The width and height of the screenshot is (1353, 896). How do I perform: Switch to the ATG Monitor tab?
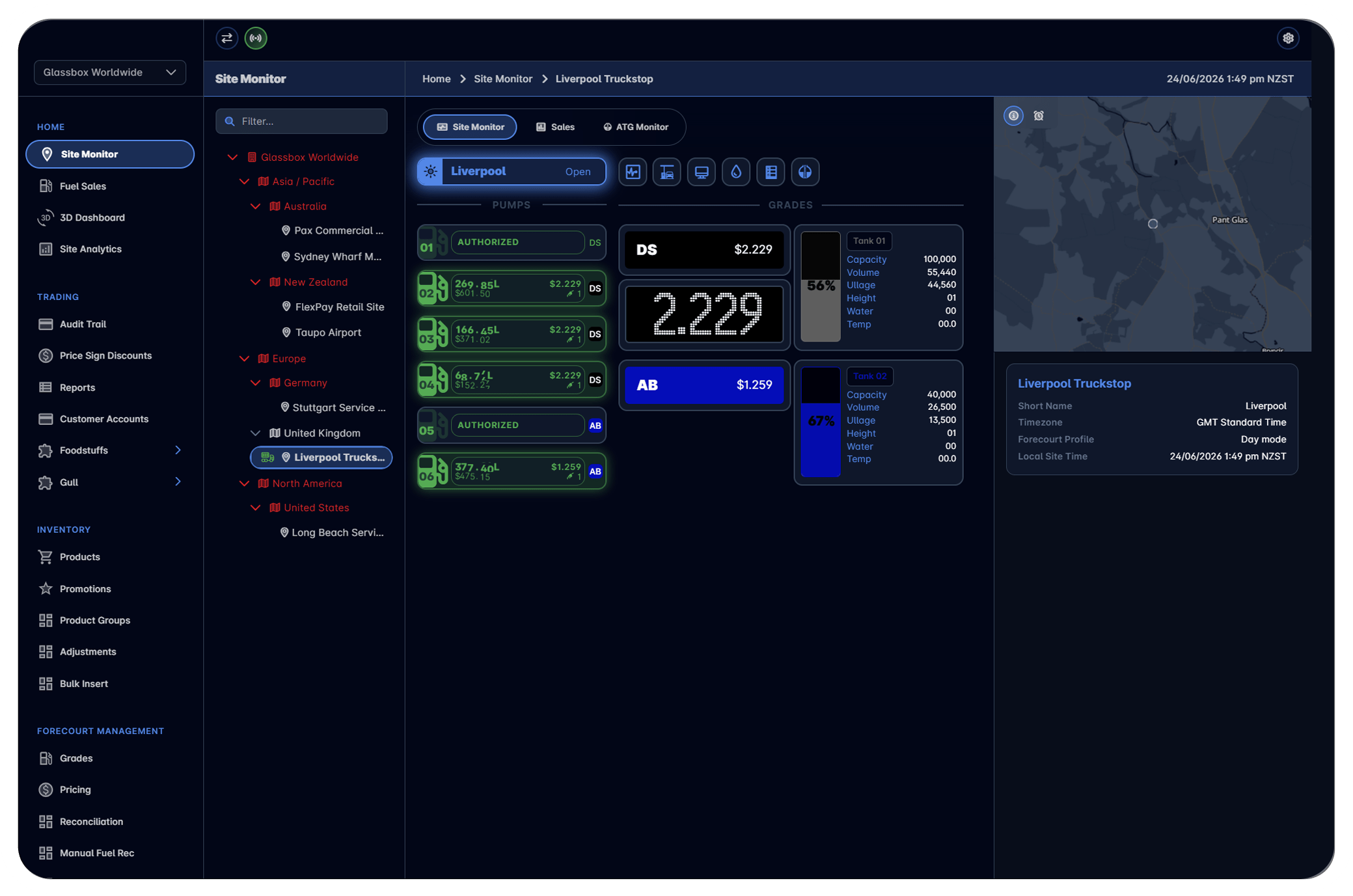click(636, 127)
